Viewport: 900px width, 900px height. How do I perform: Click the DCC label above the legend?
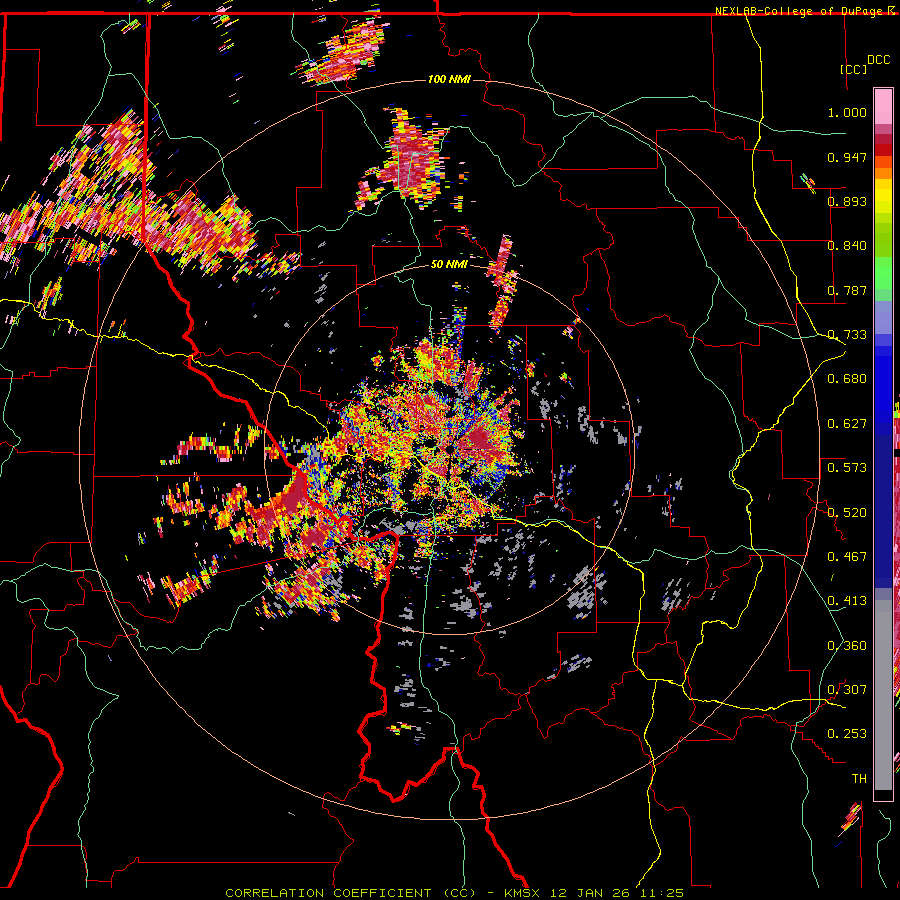(x=878, y=60)
